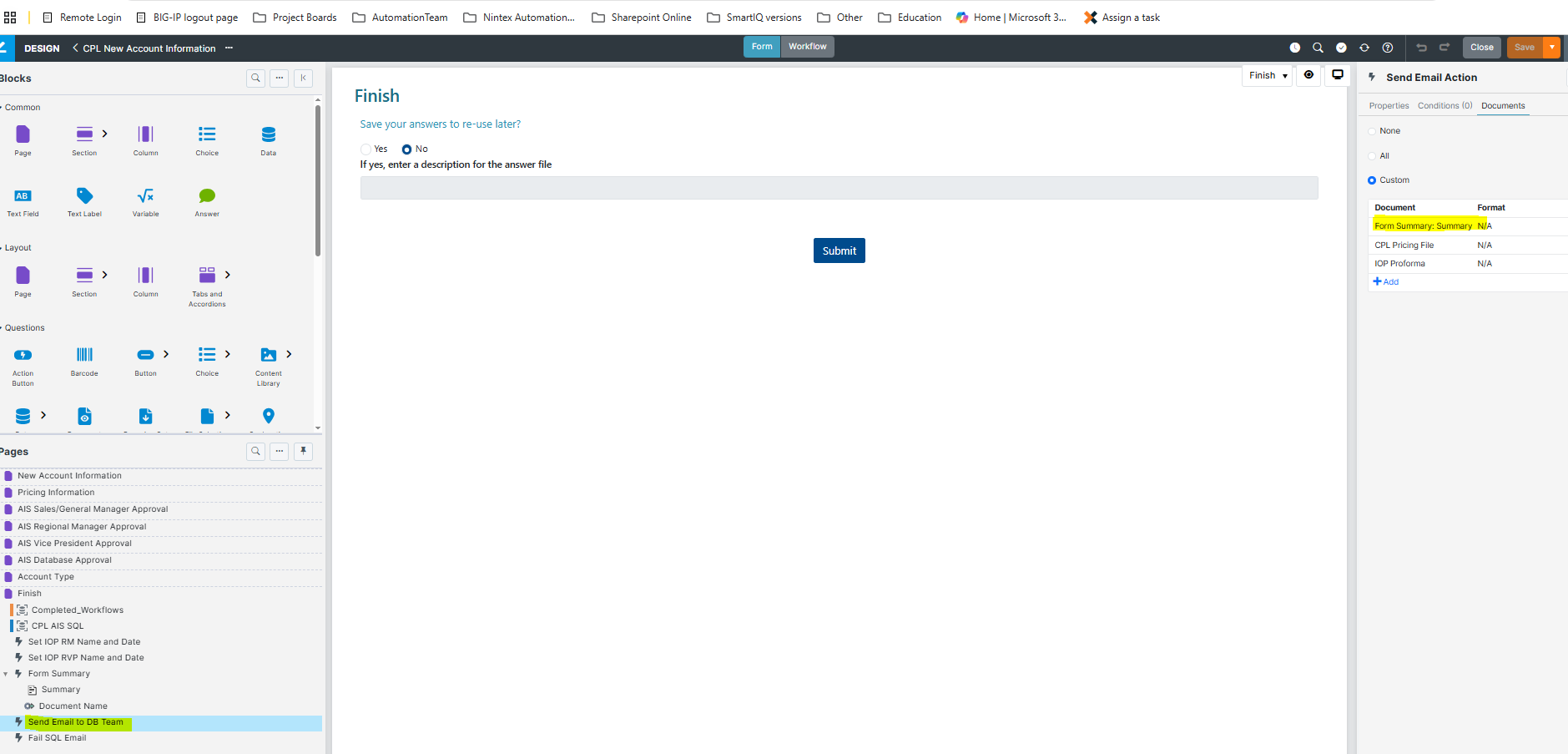The height and width of the screenshot is (754, 1568).
Task: Click the Text Label block icon
Action: pos(84,195)
